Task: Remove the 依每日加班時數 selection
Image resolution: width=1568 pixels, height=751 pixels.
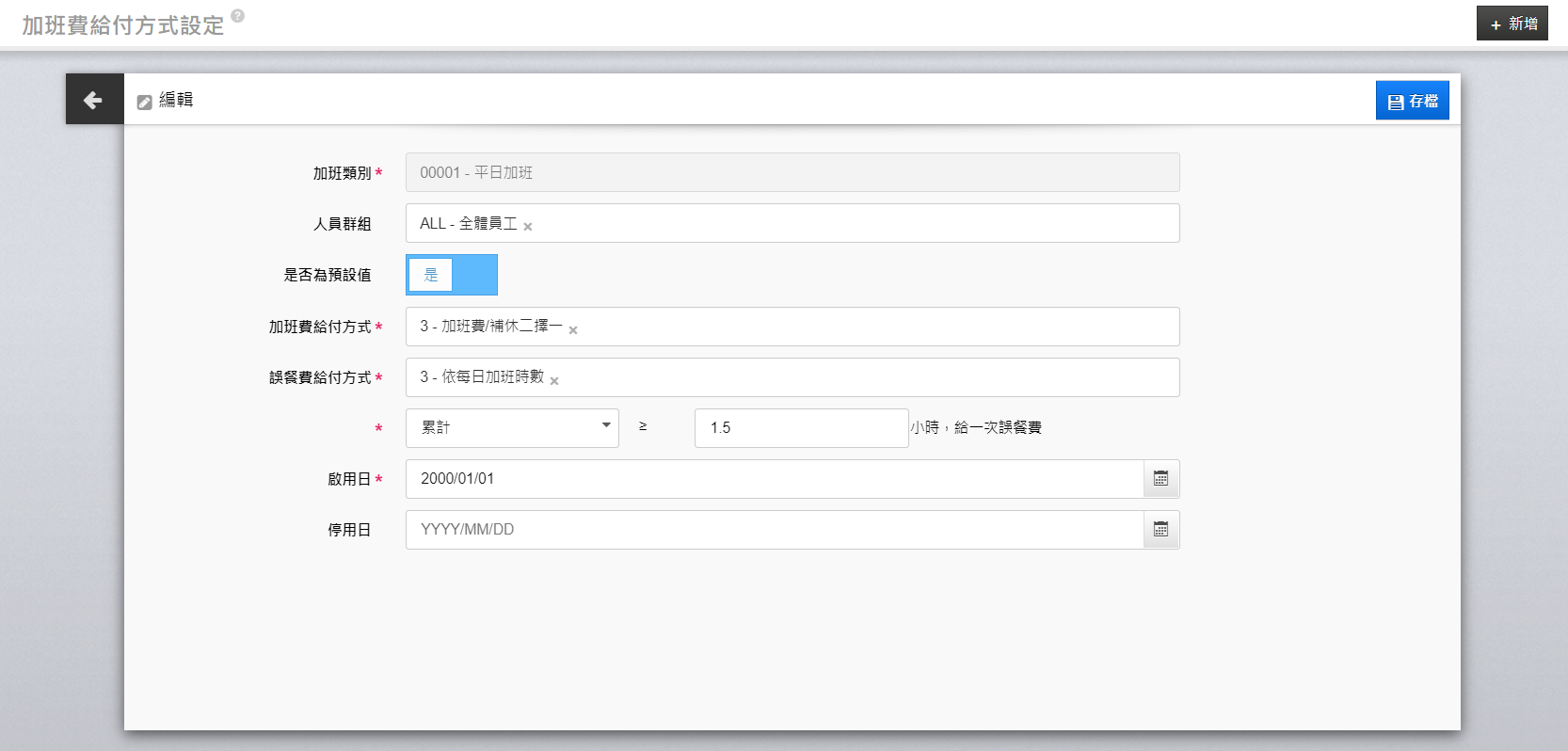Action: coord(554,381)
